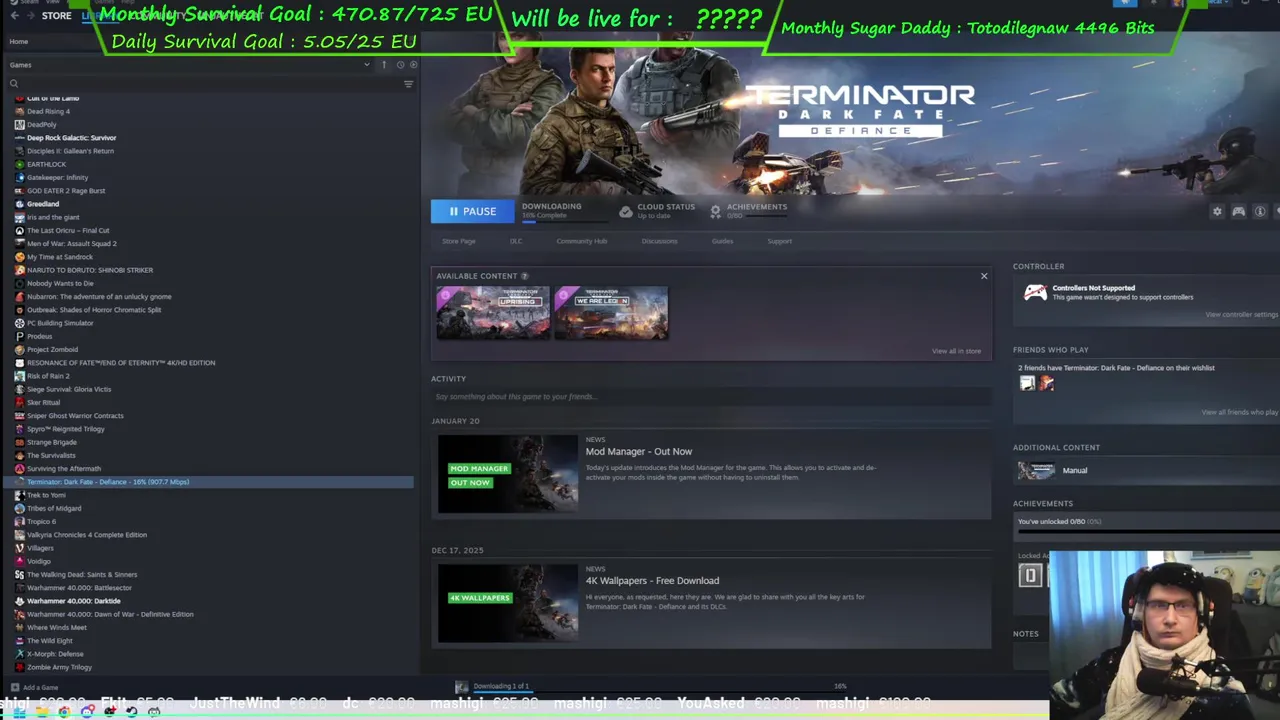
Task: Open the Community Hub tab
Action: (582, 241)
